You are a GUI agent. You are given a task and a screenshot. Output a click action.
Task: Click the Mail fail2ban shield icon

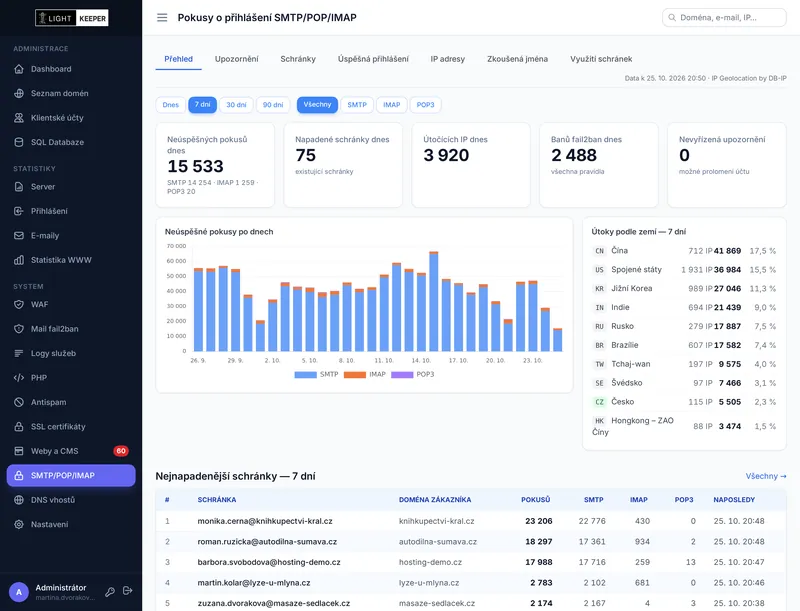tap(19, 329)
